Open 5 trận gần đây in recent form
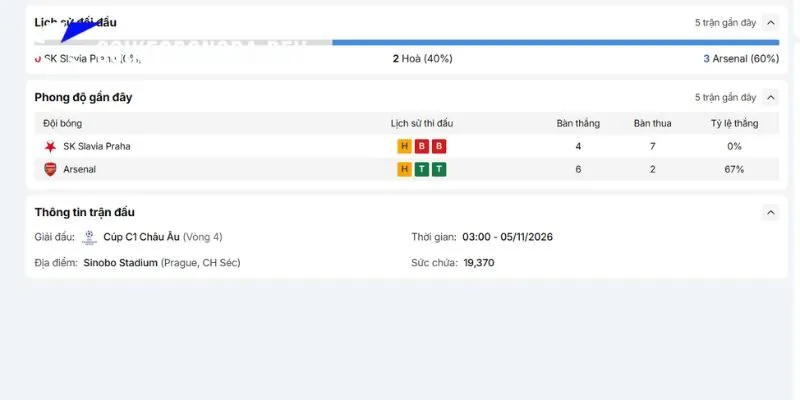This screenshot has height=400, width=800. tap(725, 97)
